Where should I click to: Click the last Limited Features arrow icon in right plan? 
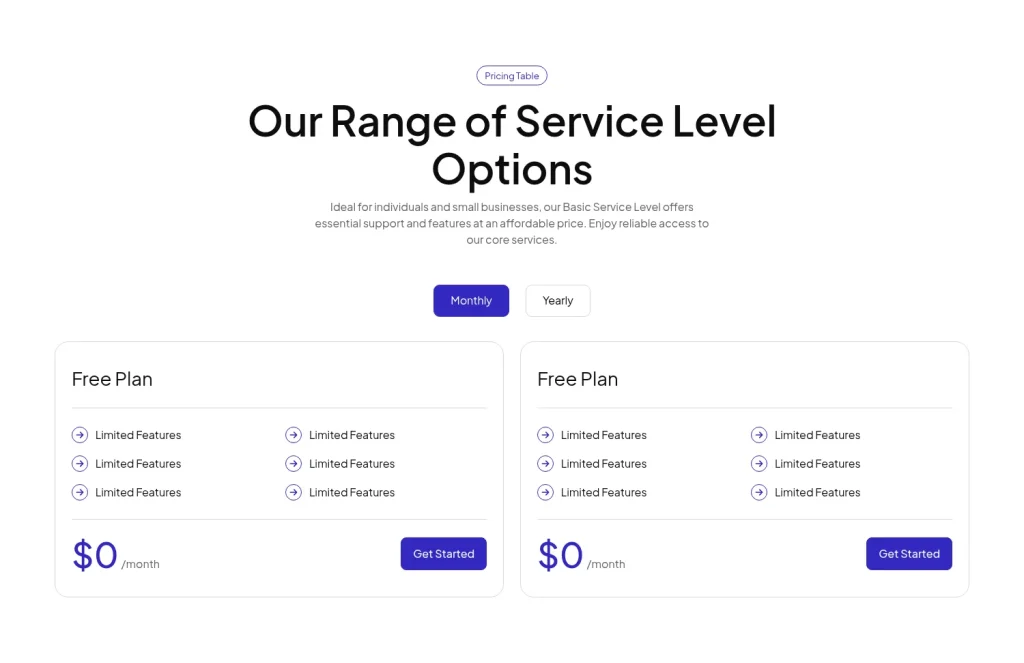[x=760, y=492]
